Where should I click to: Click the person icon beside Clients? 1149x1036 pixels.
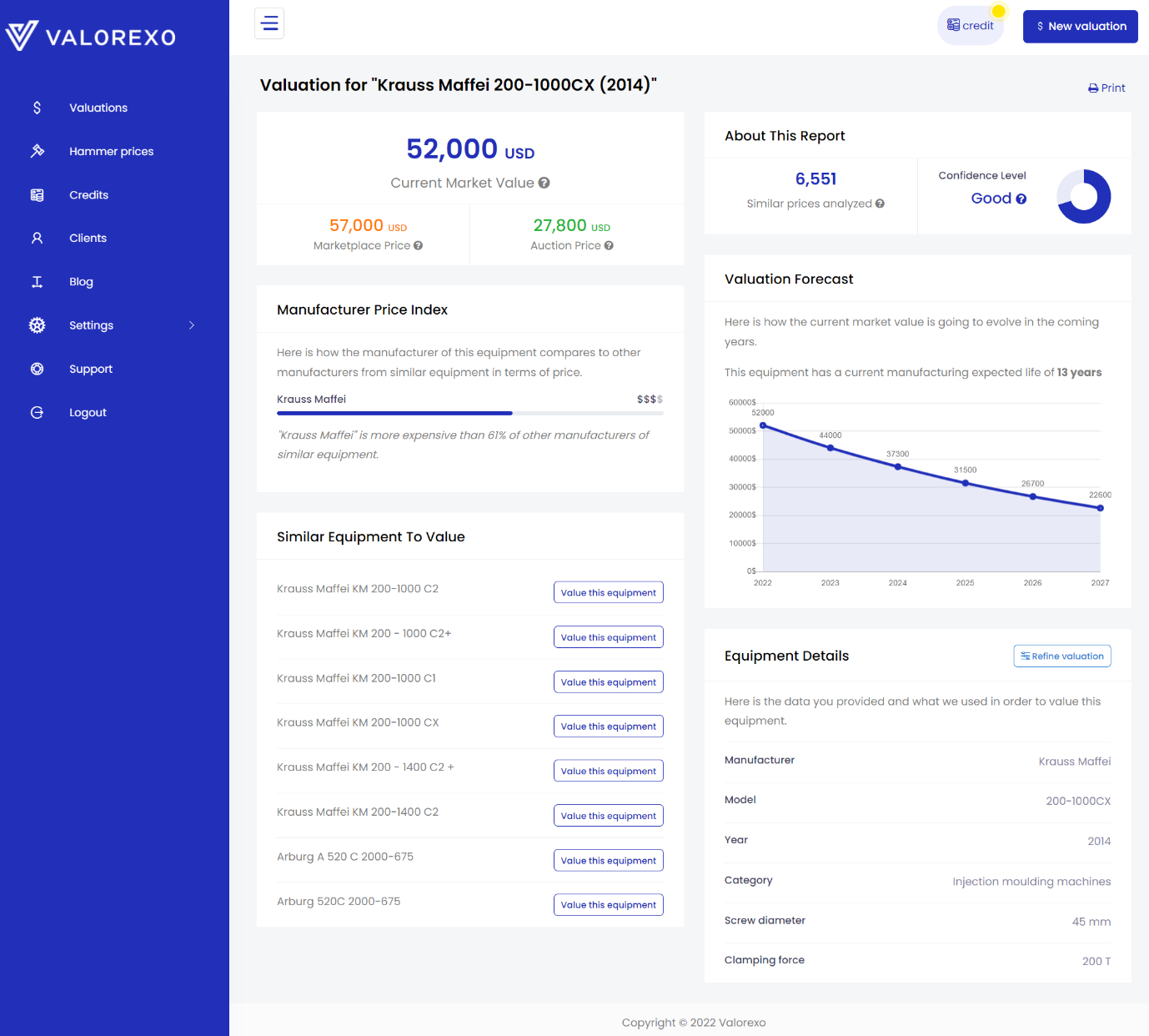(x=37, y=239)
